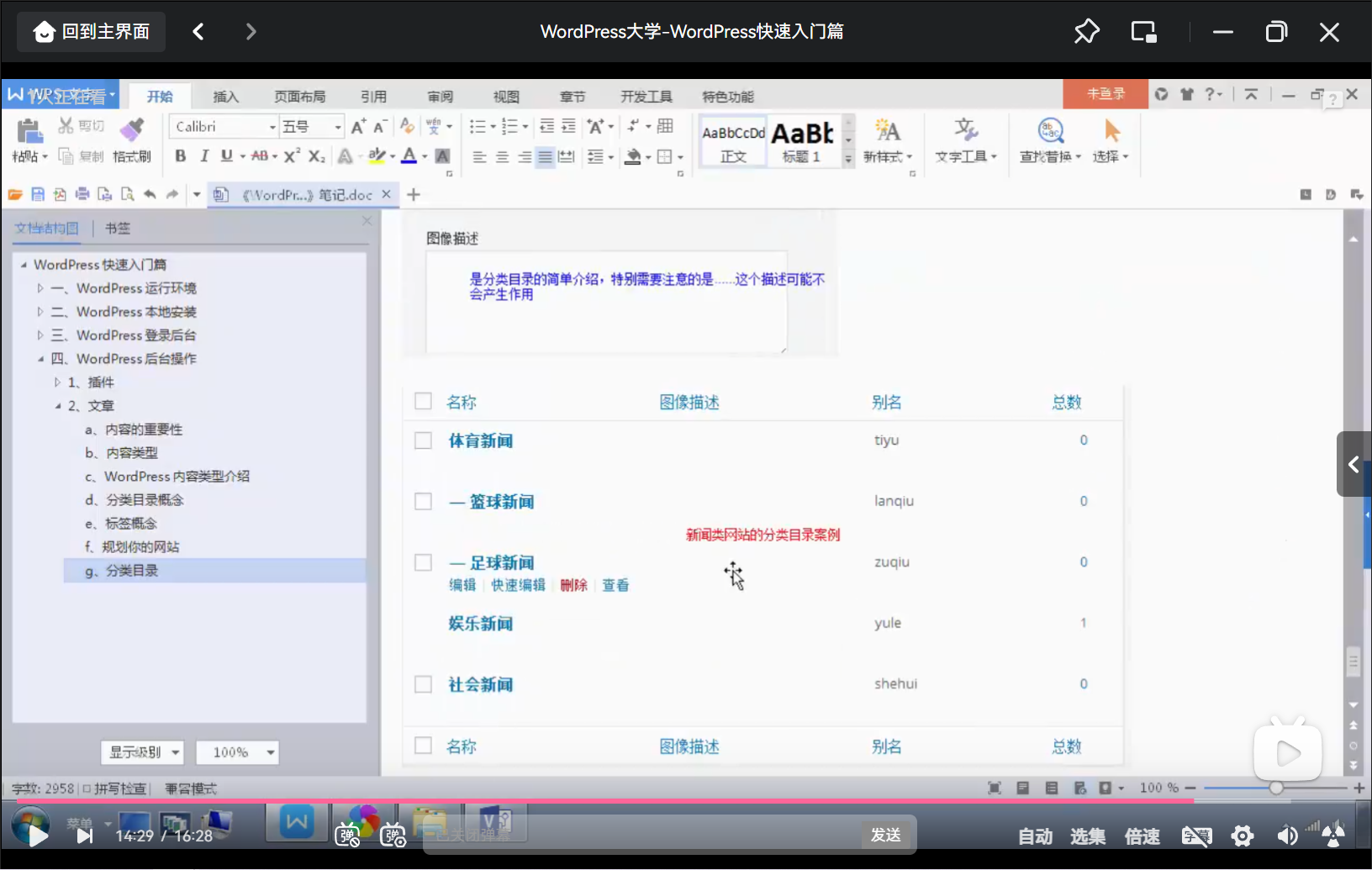Image resolution: width=1372 pixels, height=870 pixels.
Task: Click the video volume speaker icon
Action: pyautogui.click(x=1287, y=836)
